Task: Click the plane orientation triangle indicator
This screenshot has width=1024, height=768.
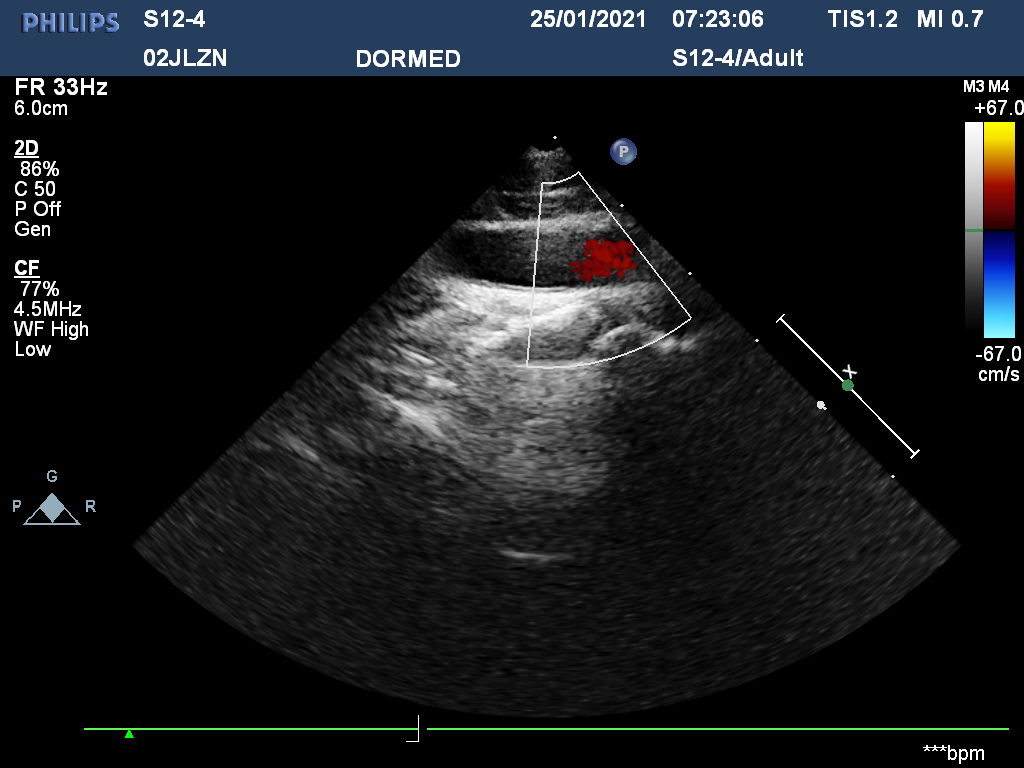Action: tap(53, 509)
